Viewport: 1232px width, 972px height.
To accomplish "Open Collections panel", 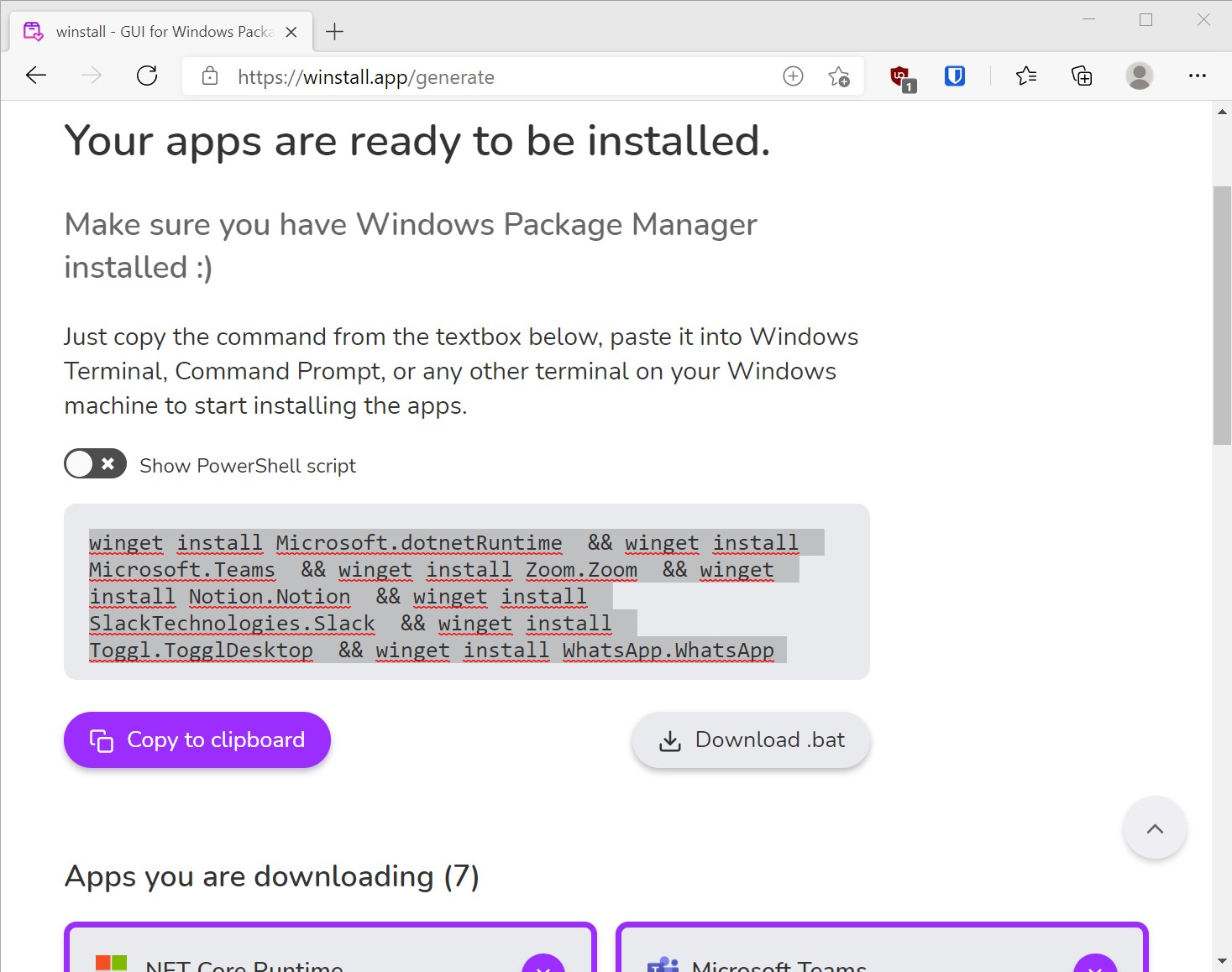I will 1082,76.
